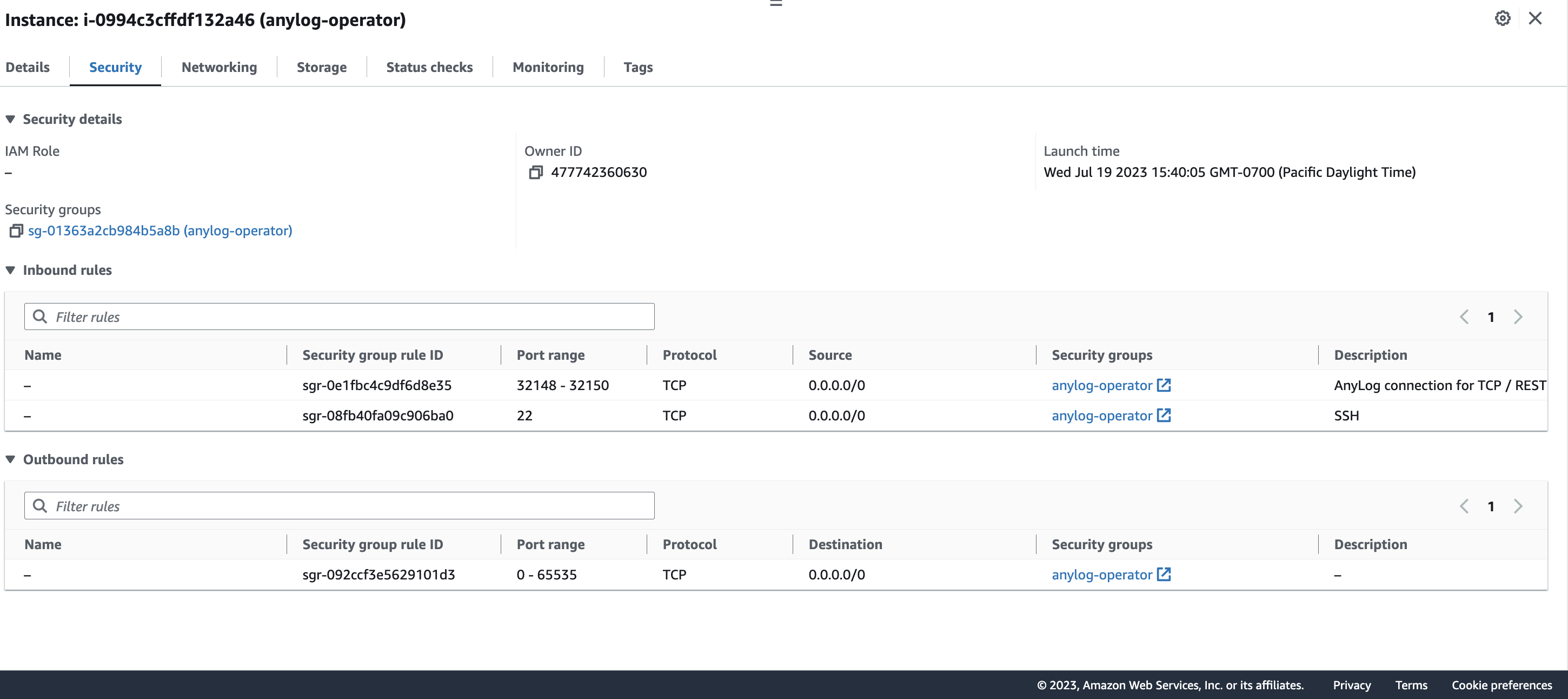Click the port range 32148 - 32150 cell
Viewport: 1568px width, 699px height.
[x=562, y=385]
